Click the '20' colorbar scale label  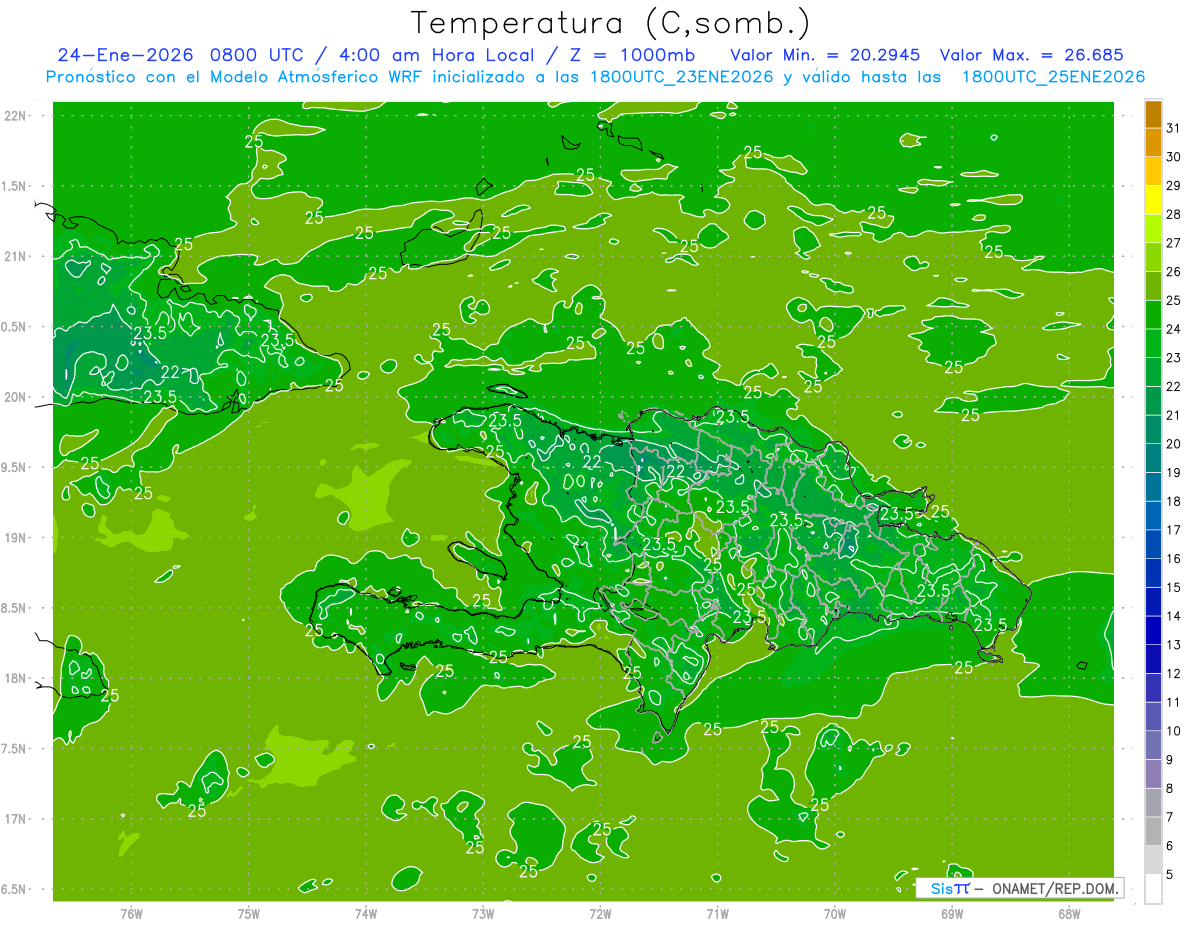click(1173, 443)
